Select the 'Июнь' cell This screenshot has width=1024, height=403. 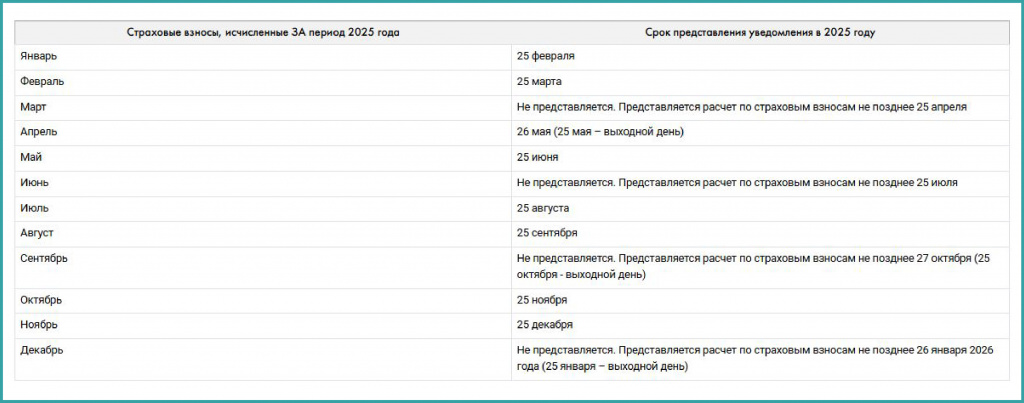263,183
